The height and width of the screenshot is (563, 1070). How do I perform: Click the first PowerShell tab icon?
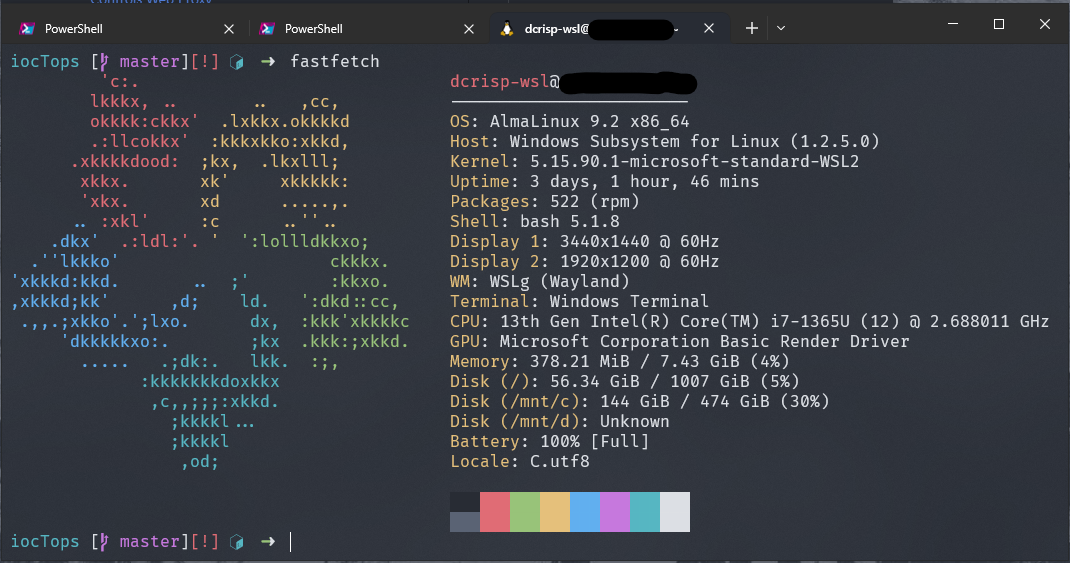pos(27,29)
